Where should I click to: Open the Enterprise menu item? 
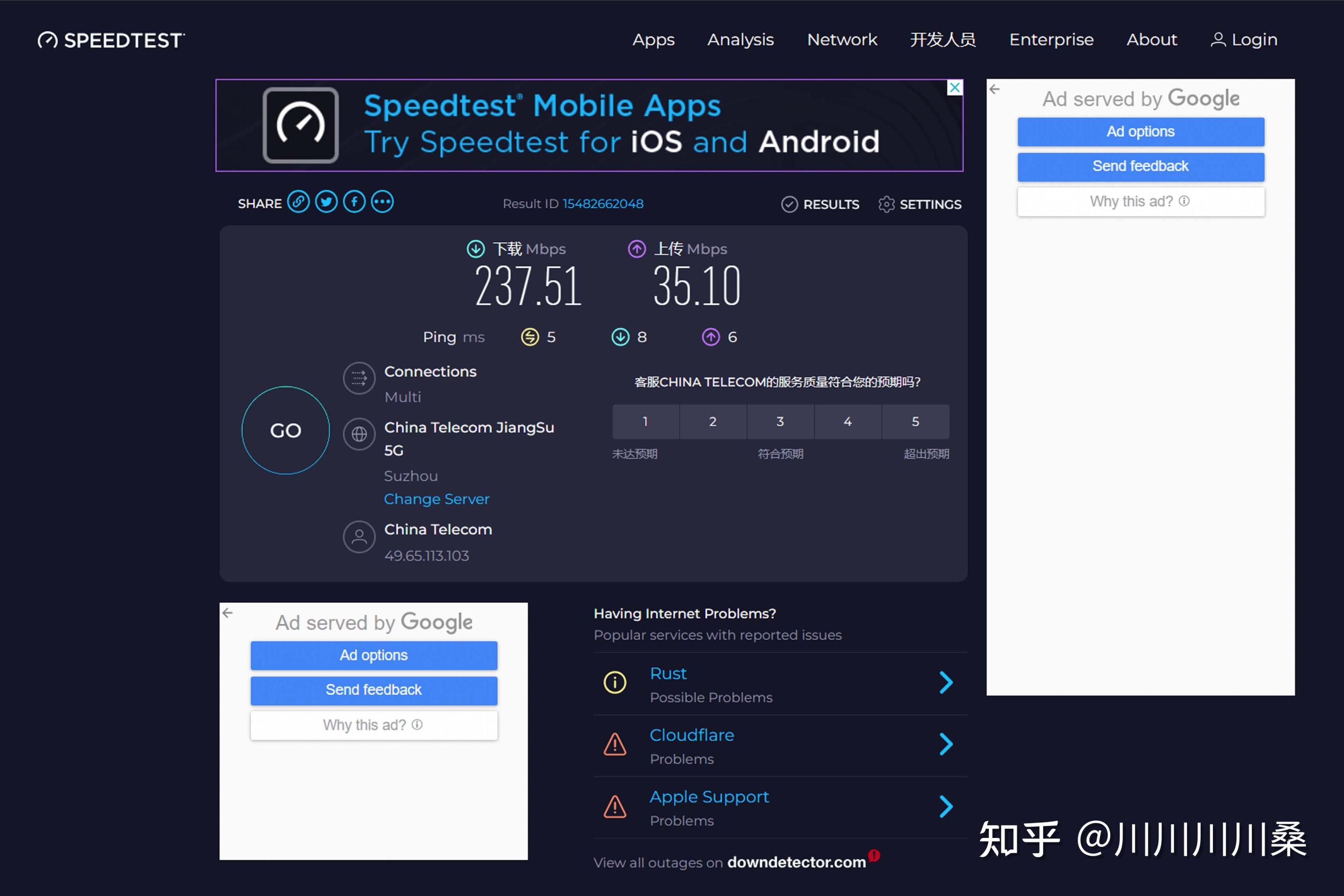[1051, 40]
